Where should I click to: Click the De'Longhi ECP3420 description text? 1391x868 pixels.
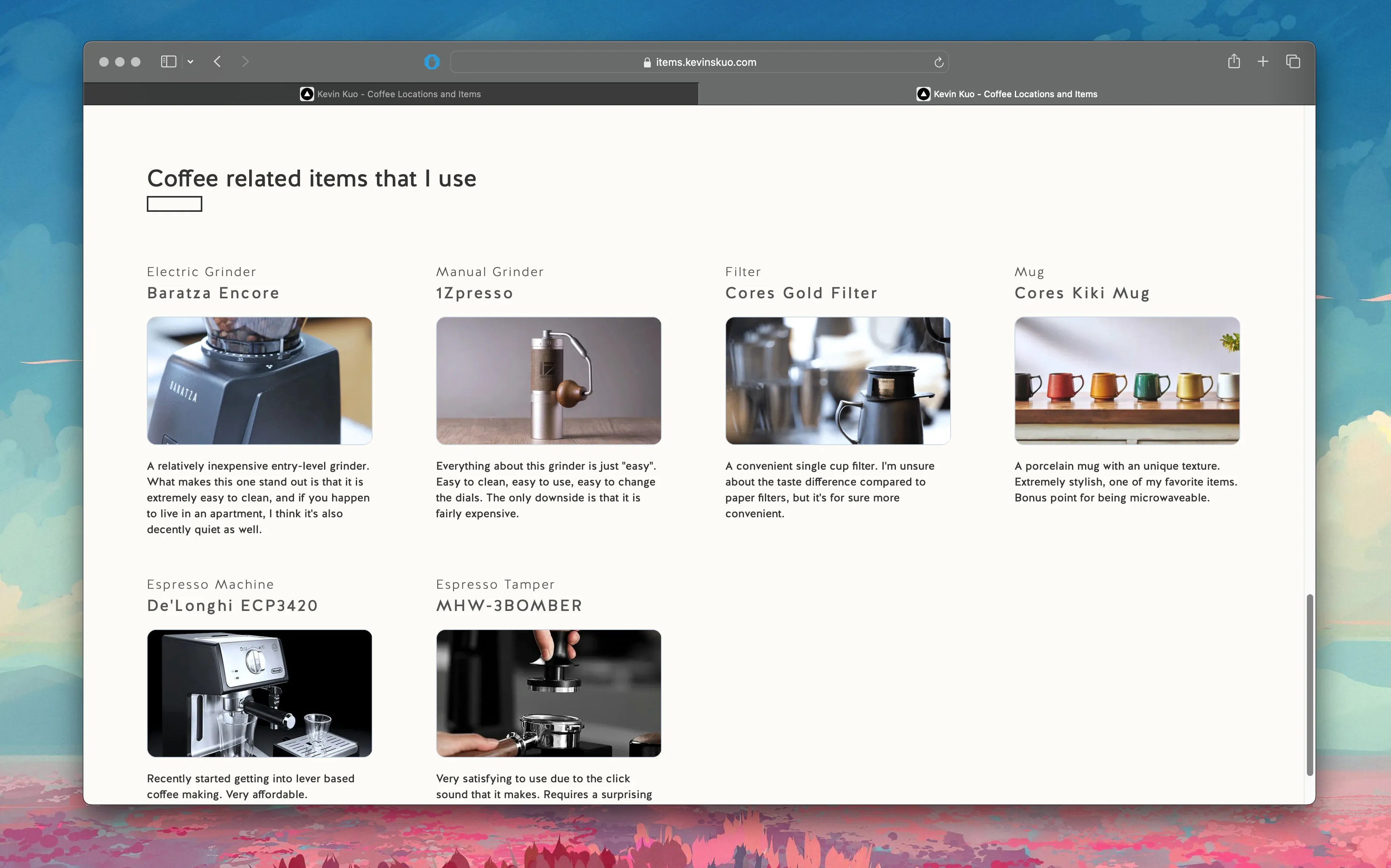point(251,786)
